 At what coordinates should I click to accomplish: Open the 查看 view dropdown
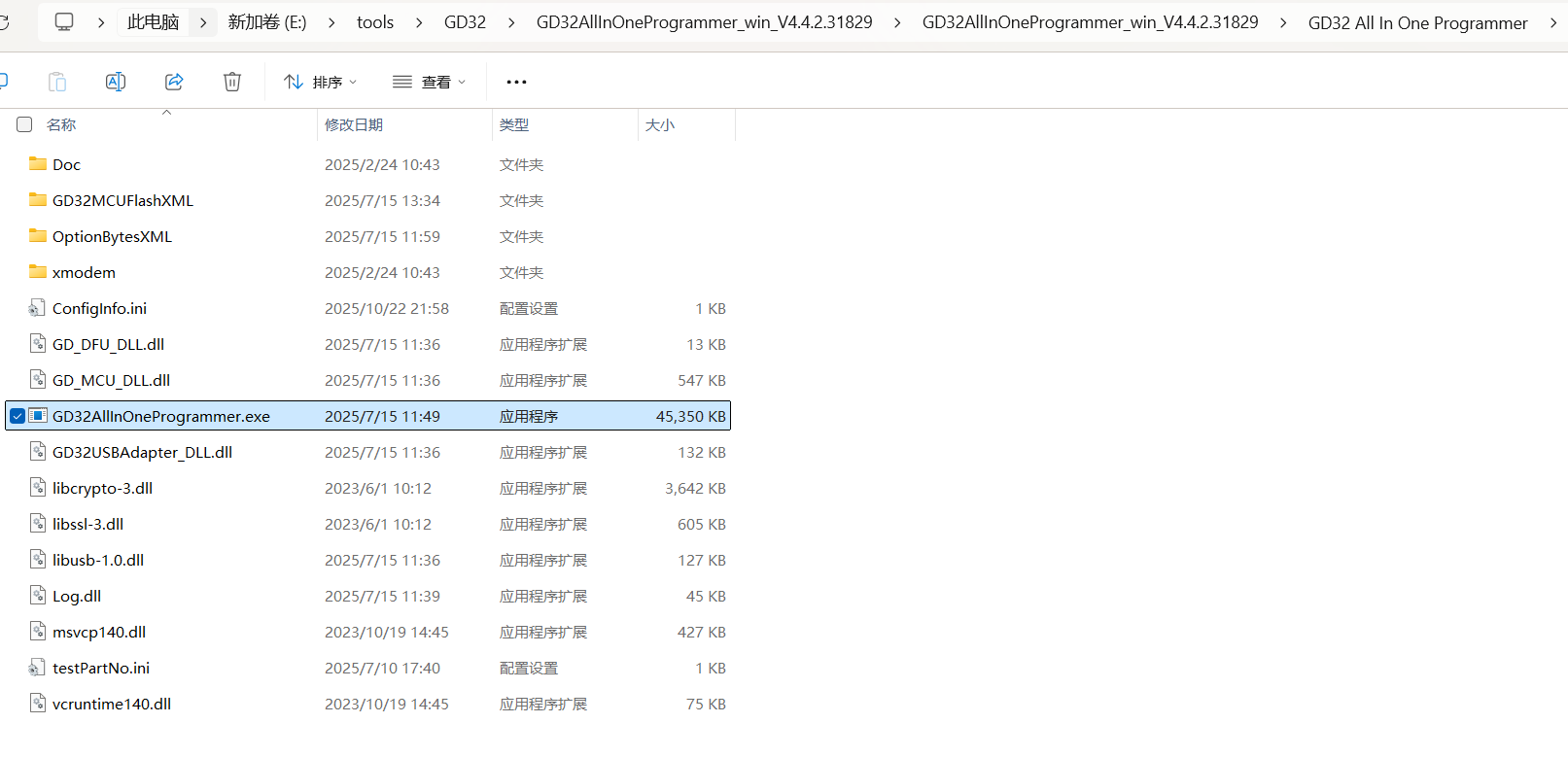(x=429, y=82)
